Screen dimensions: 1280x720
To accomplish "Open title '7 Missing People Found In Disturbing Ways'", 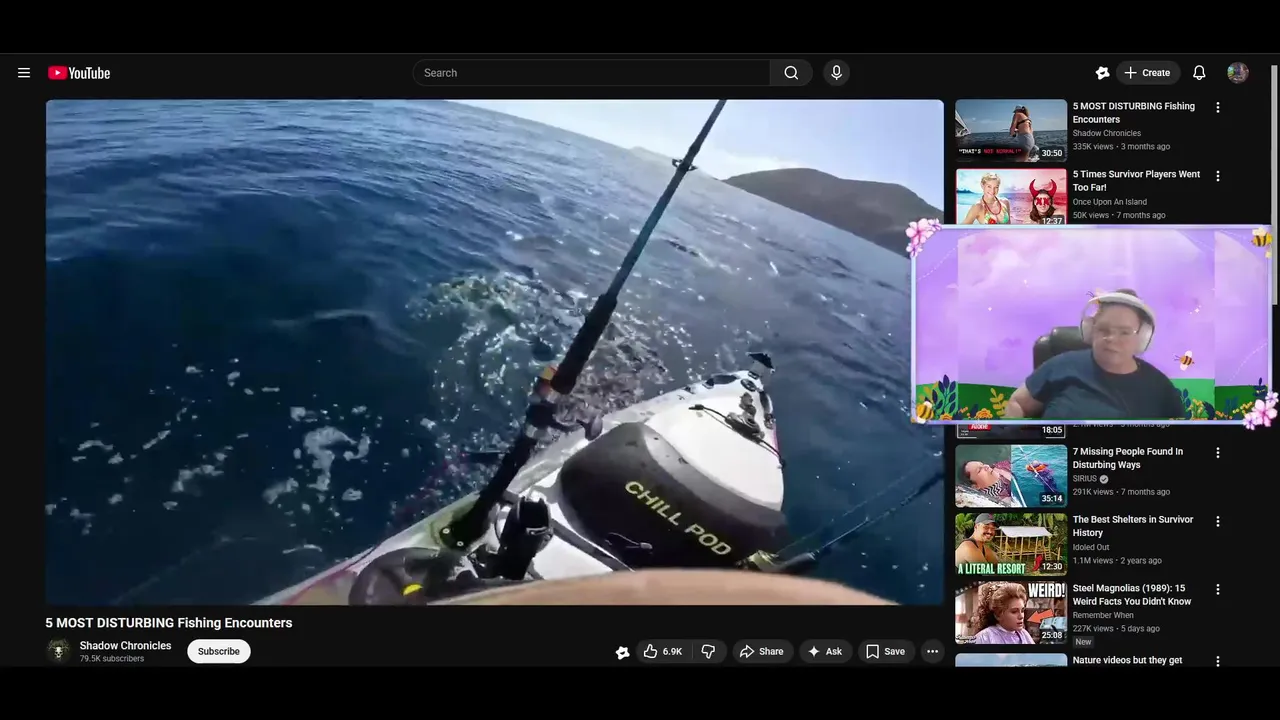I will point(1128,458).
